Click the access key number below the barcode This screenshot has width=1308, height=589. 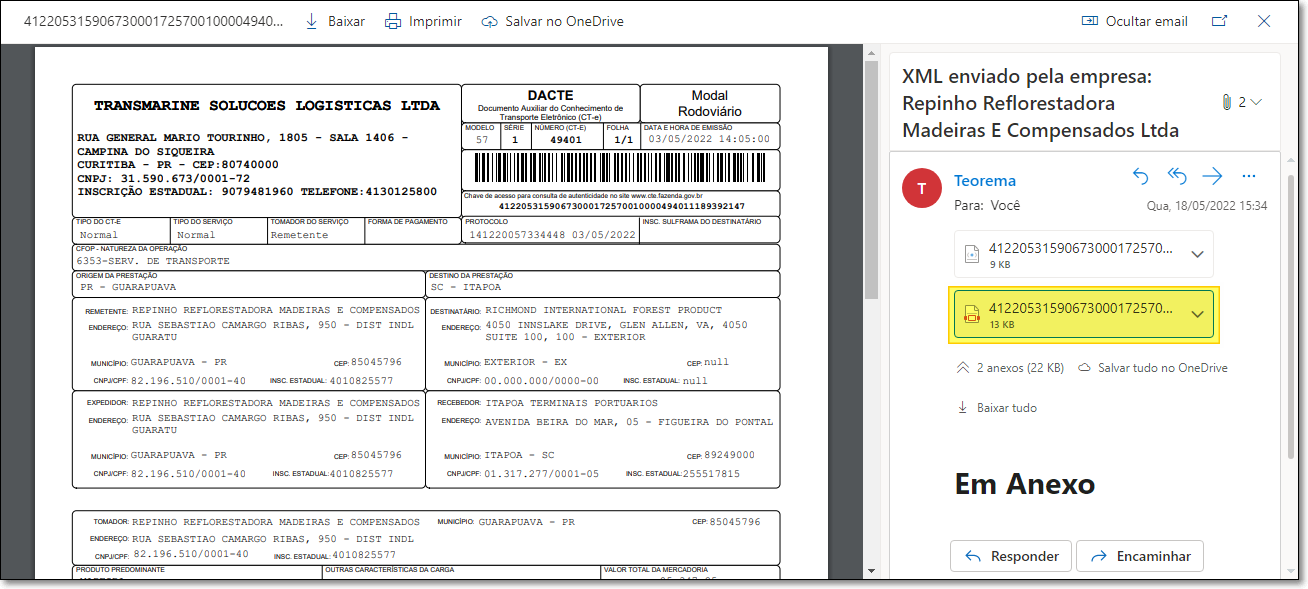coord(621,206)
